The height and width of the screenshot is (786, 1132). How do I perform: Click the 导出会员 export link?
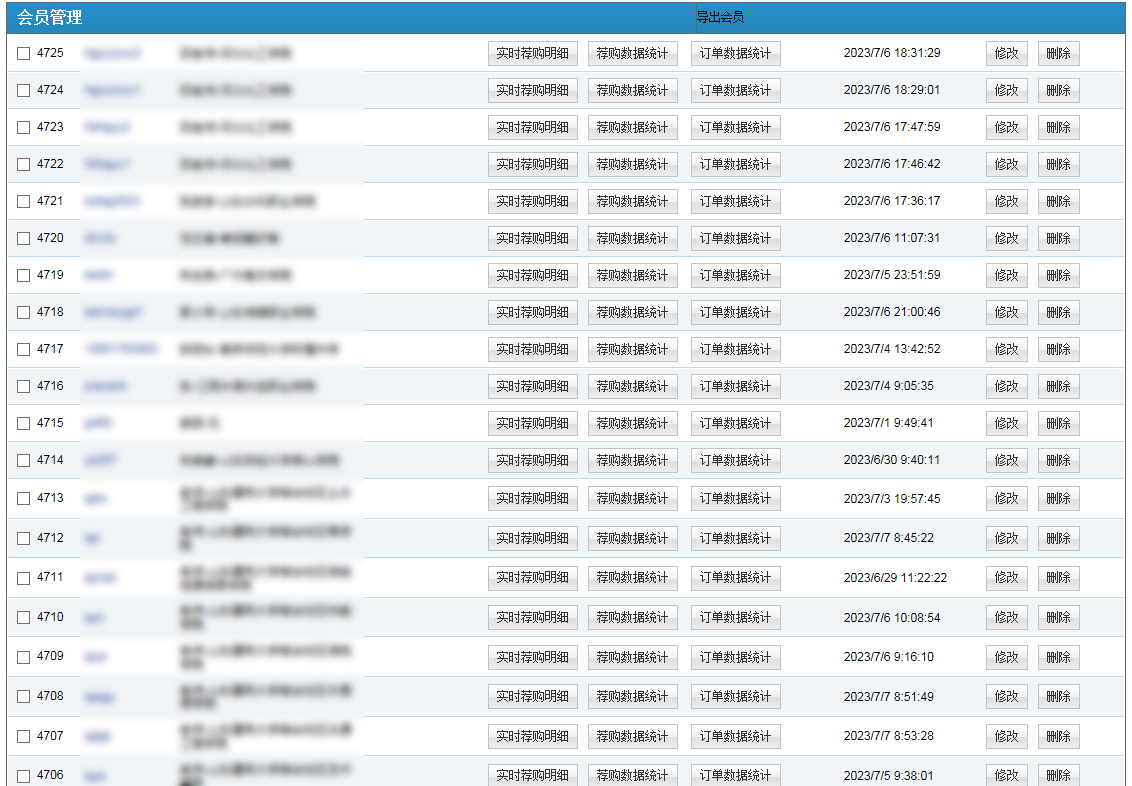(x=720, y=17)
